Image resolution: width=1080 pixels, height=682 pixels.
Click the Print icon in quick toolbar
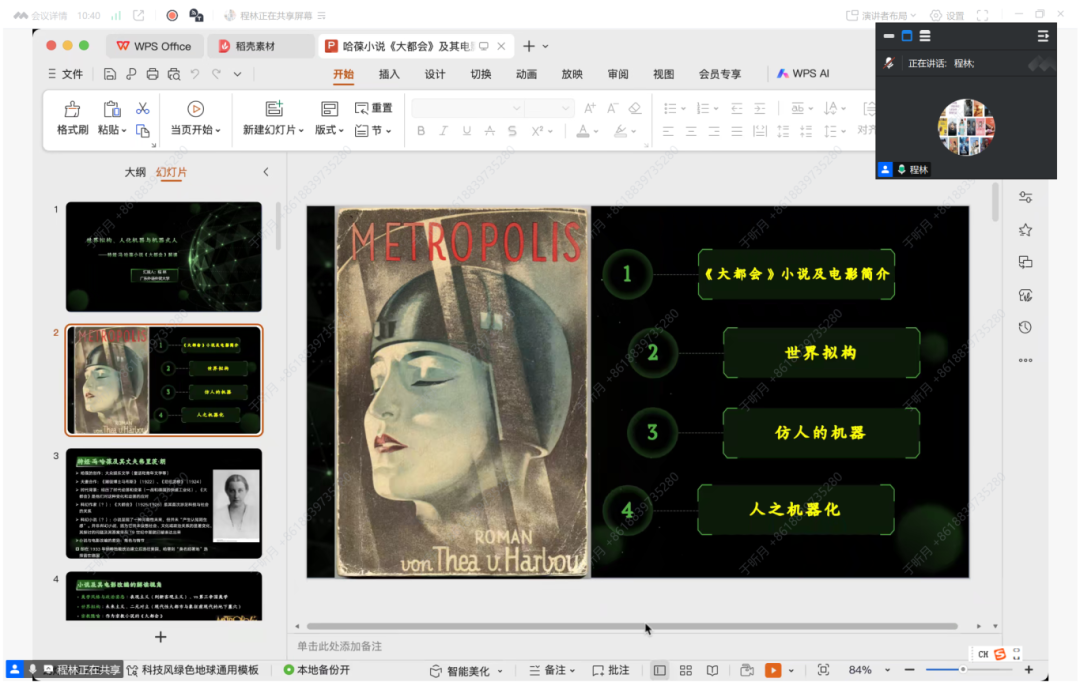152,74
